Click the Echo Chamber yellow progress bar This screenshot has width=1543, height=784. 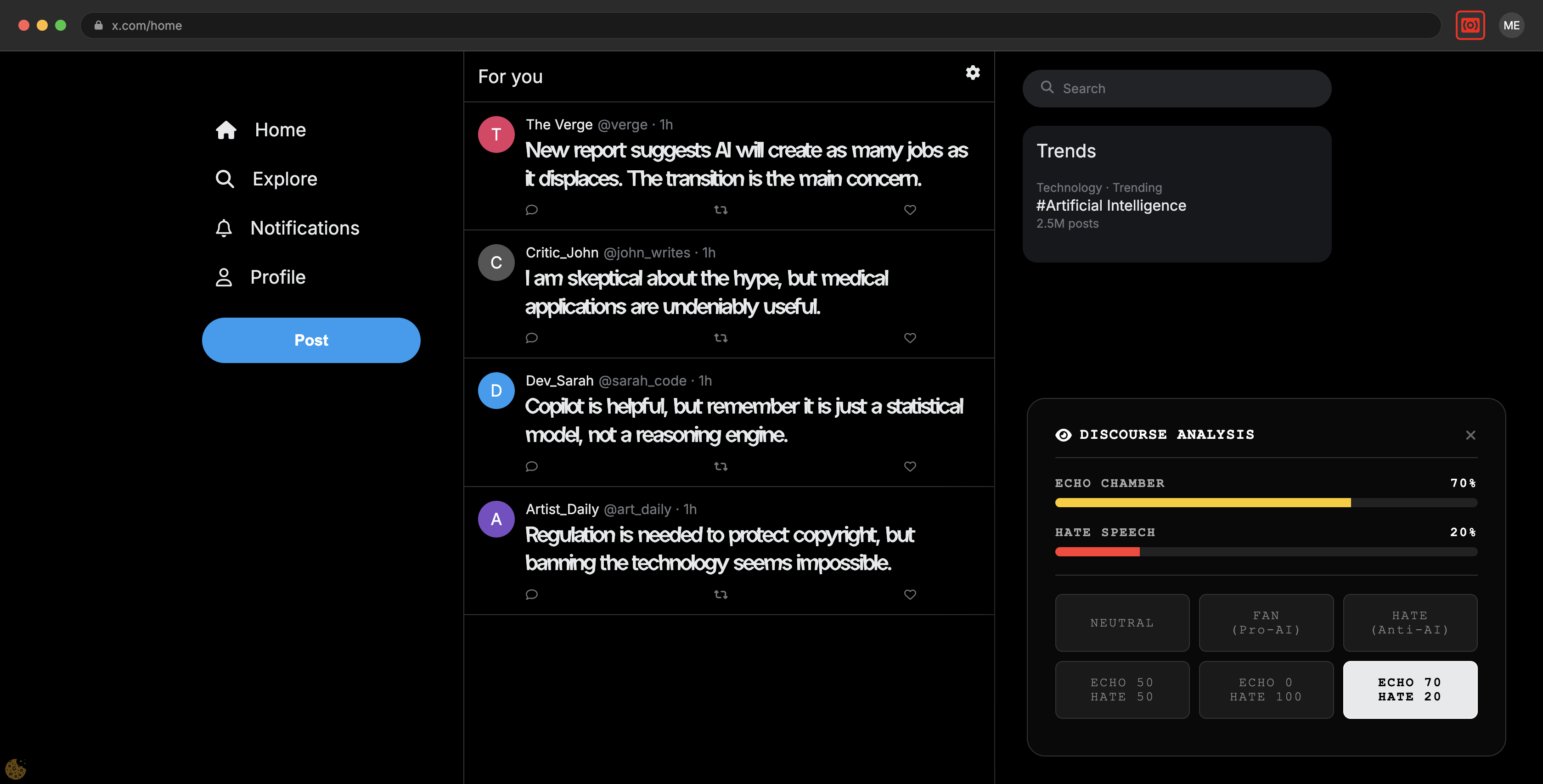coord(1202,503)
